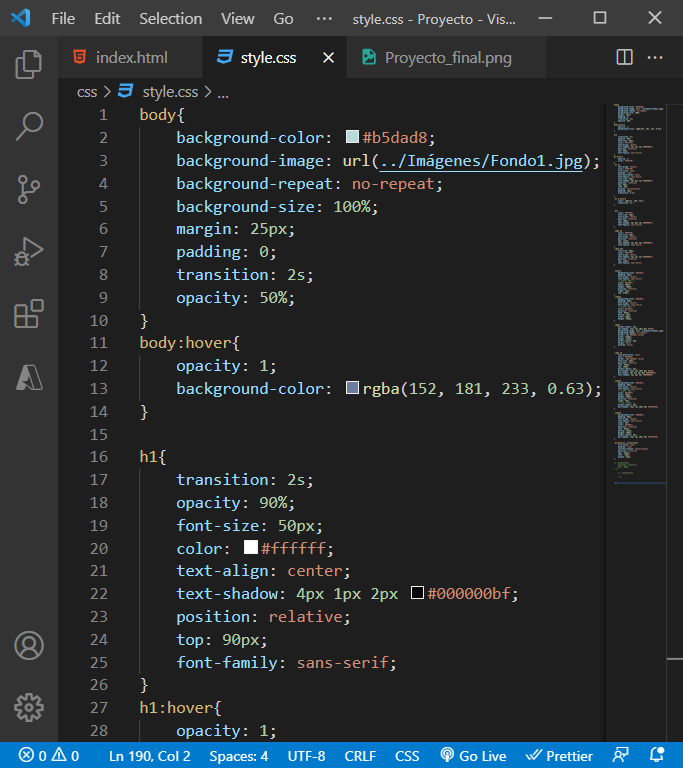The image size is (683, 768).
Task: Click line number 15 in gutter
Action: pos(98,434)
